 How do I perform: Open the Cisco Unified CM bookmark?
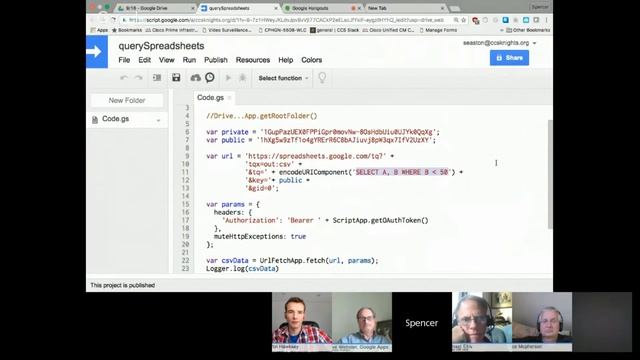point(389,30)
